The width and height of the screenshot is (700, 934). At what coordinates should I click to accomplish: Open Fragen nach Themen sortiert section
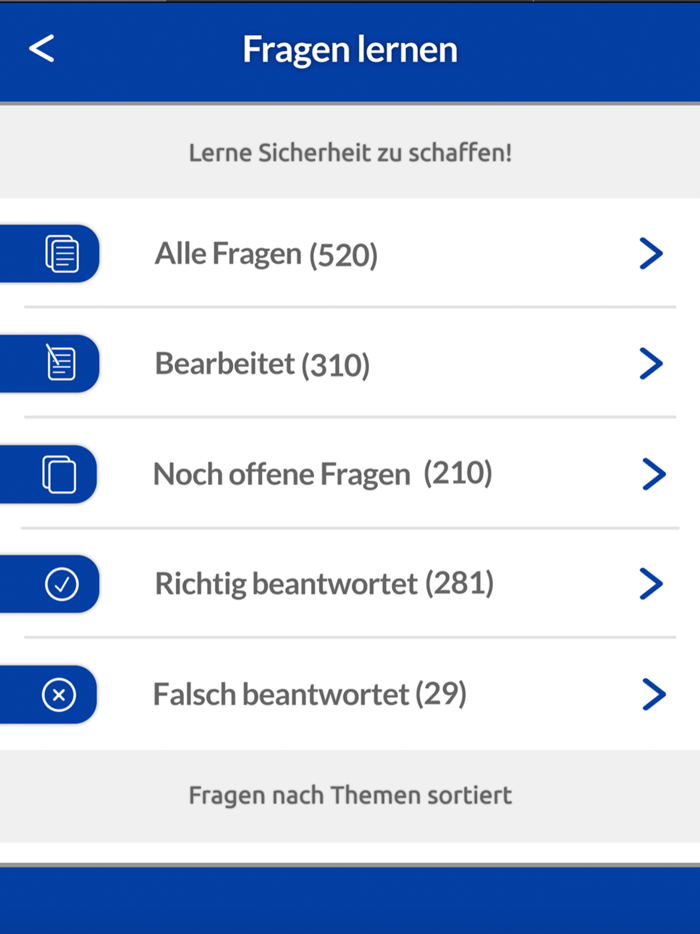pyautogui.click(x=350, y=795)
